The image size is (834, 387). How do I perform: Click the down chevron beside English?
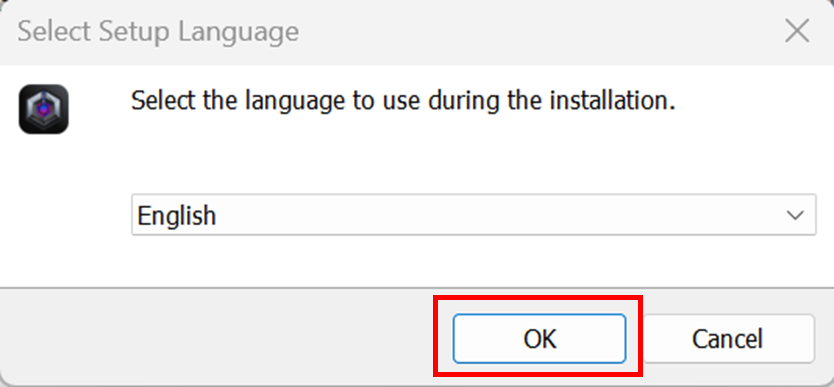[x=795, y=215]
